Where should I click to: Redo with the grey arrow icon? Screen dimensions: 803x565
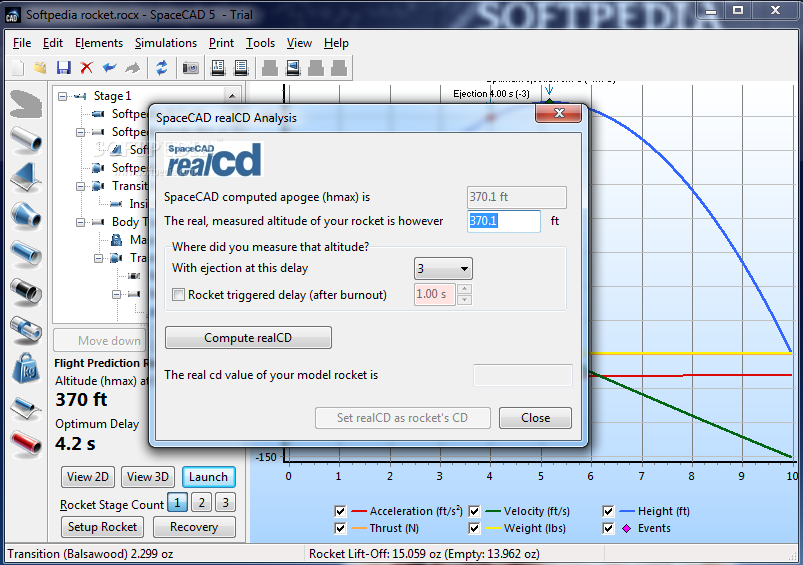click(x=133, y=68)
